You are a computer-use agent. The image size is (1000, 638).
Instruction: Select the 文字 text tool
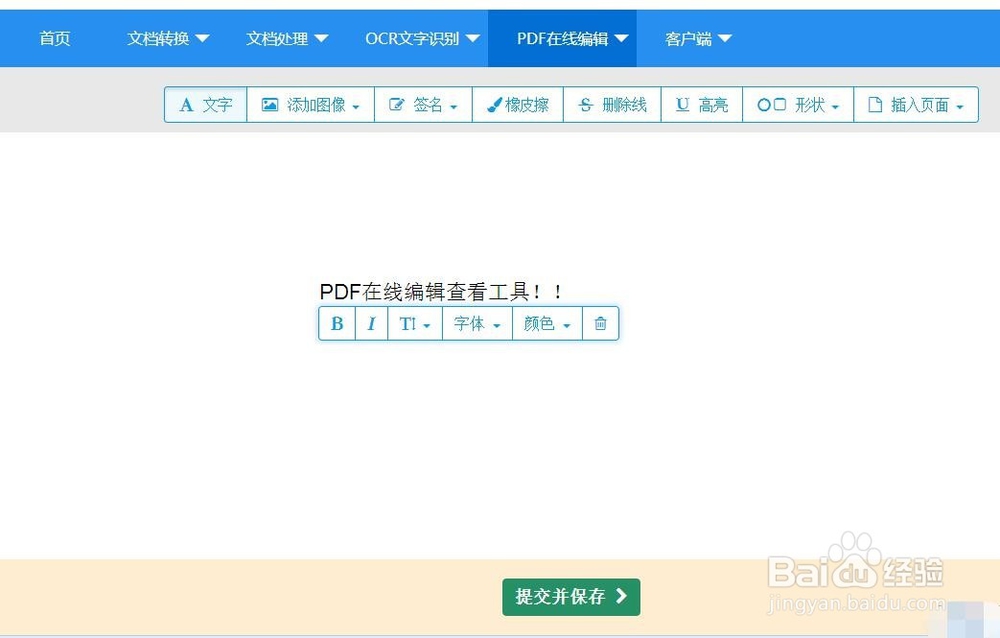pos(205,105)
